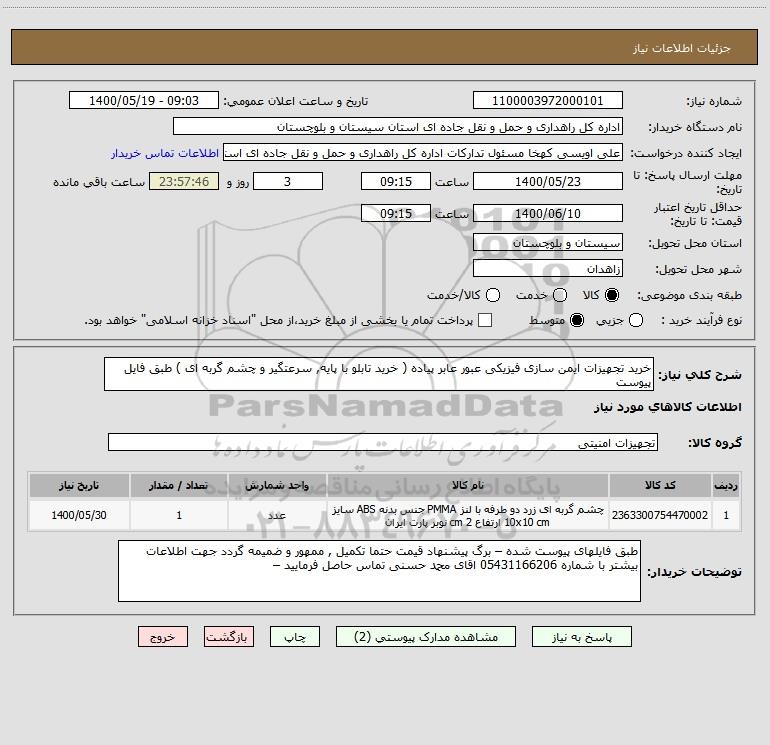Click the تاریخ نیاز column header
The width and height of the screenshot is (770, 745).
pyautogui.click(x=79, y=485)
